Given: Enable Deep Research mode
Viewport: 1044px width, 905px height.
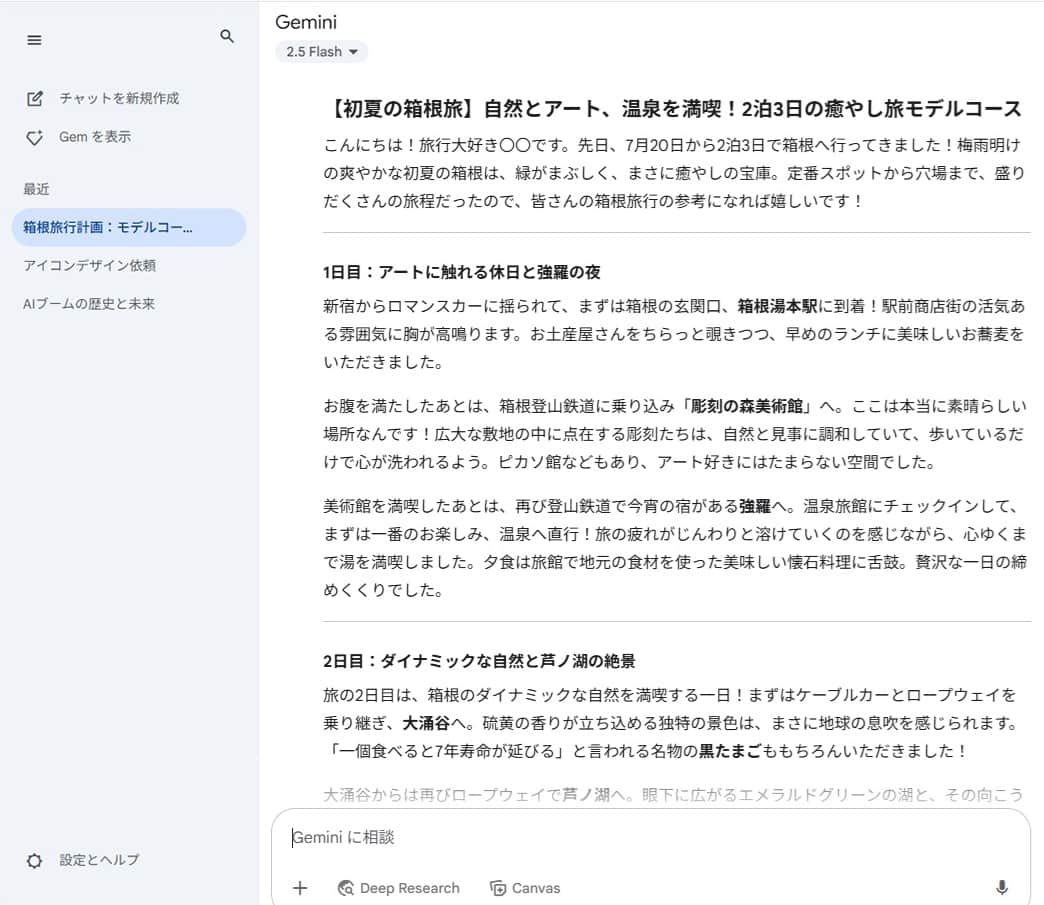Looking at the screenshot, I should 398,888.
